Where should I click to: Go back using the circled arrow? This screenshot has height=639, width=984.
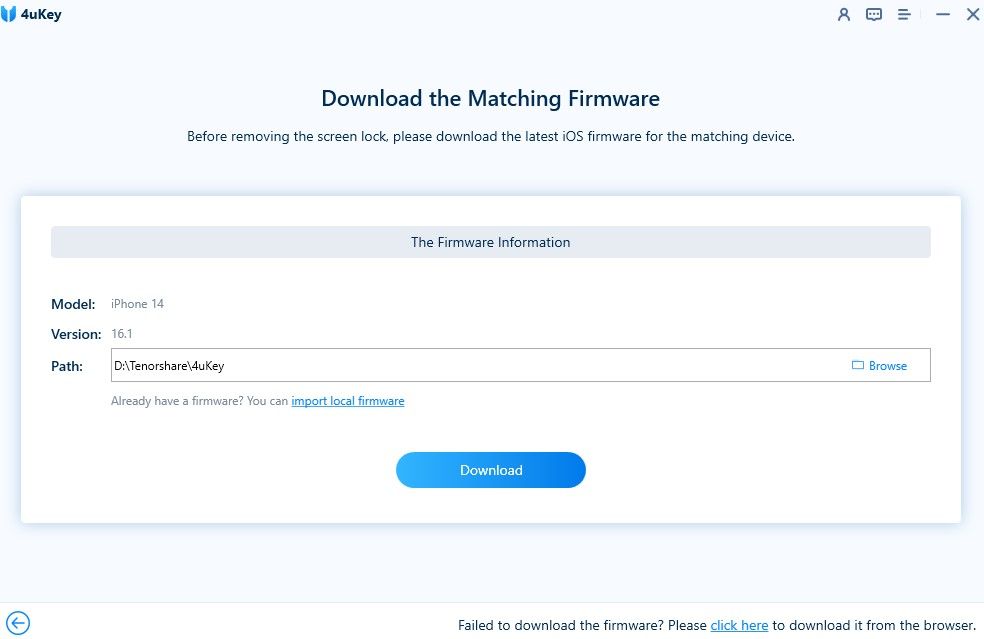pos(18,622)
